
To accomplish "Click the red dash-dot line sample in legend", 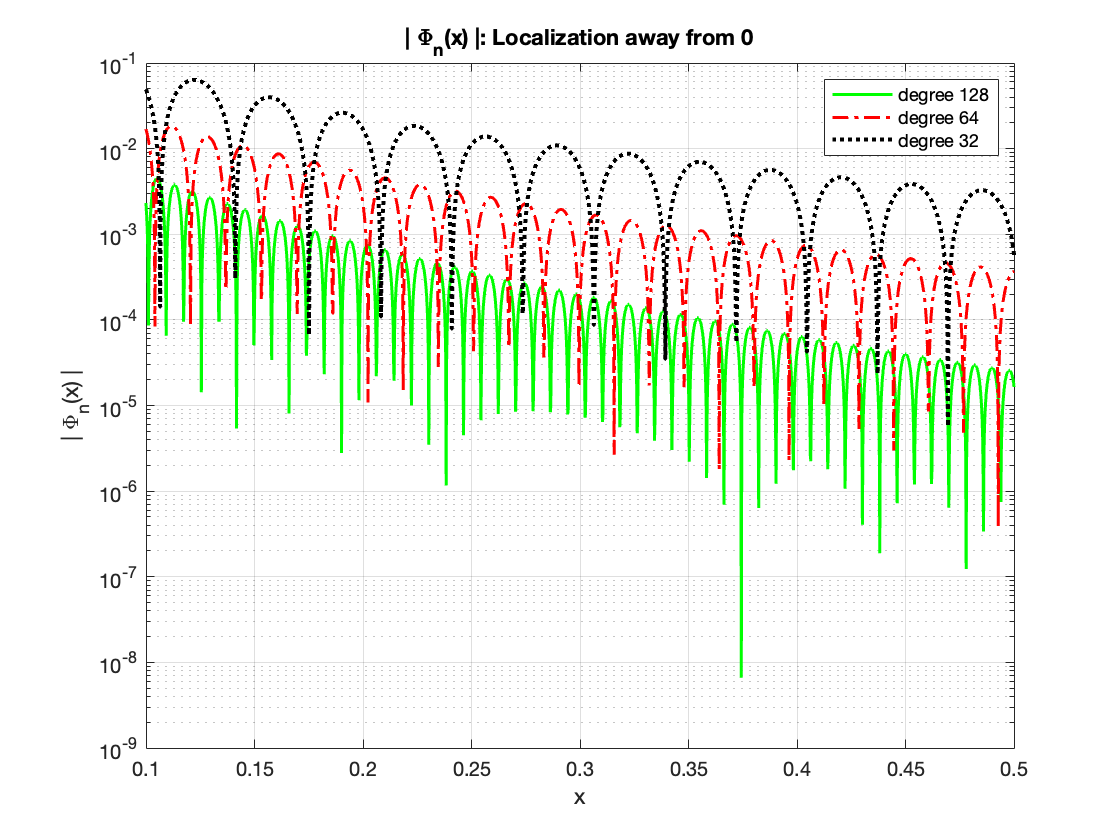I will pyautogui.click(x=860, y=119).
